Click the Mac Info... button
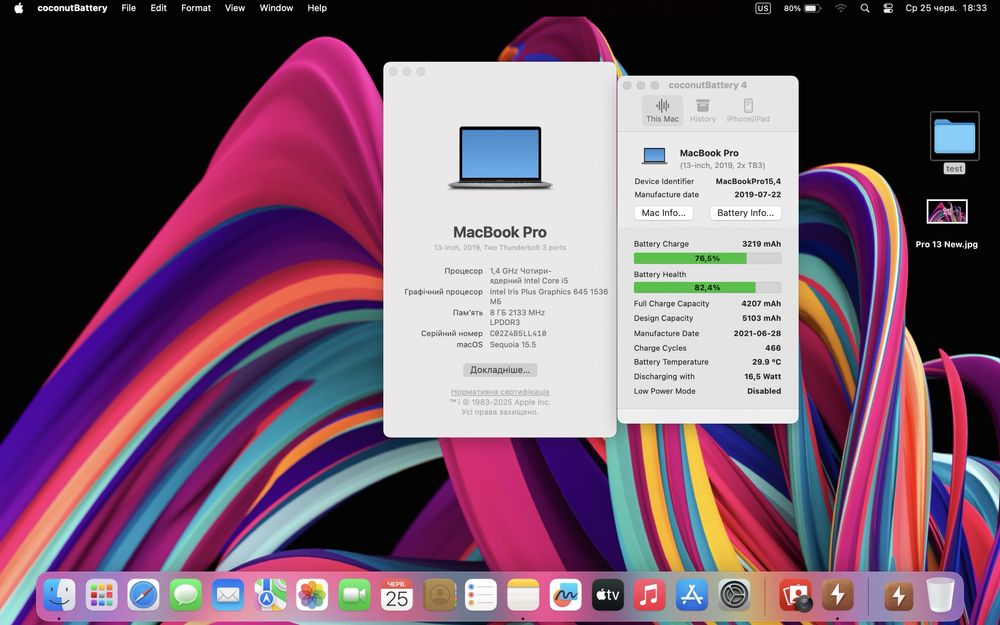This screenshot has width=1000, height=625. coord(663,213)
